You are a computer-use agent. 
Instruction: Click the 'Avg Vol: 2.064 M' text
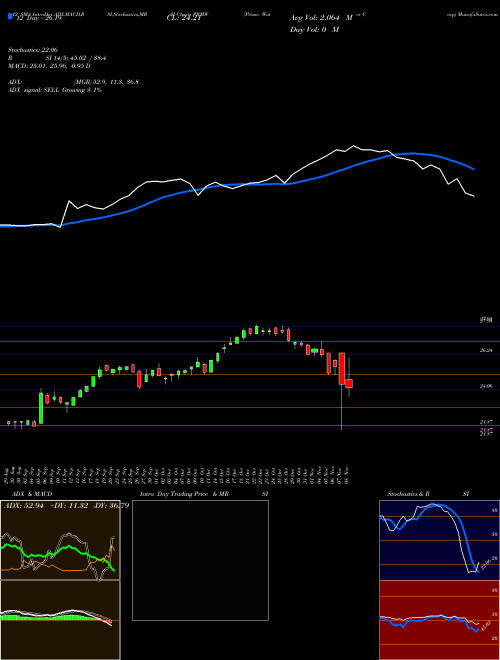(321, 18)
